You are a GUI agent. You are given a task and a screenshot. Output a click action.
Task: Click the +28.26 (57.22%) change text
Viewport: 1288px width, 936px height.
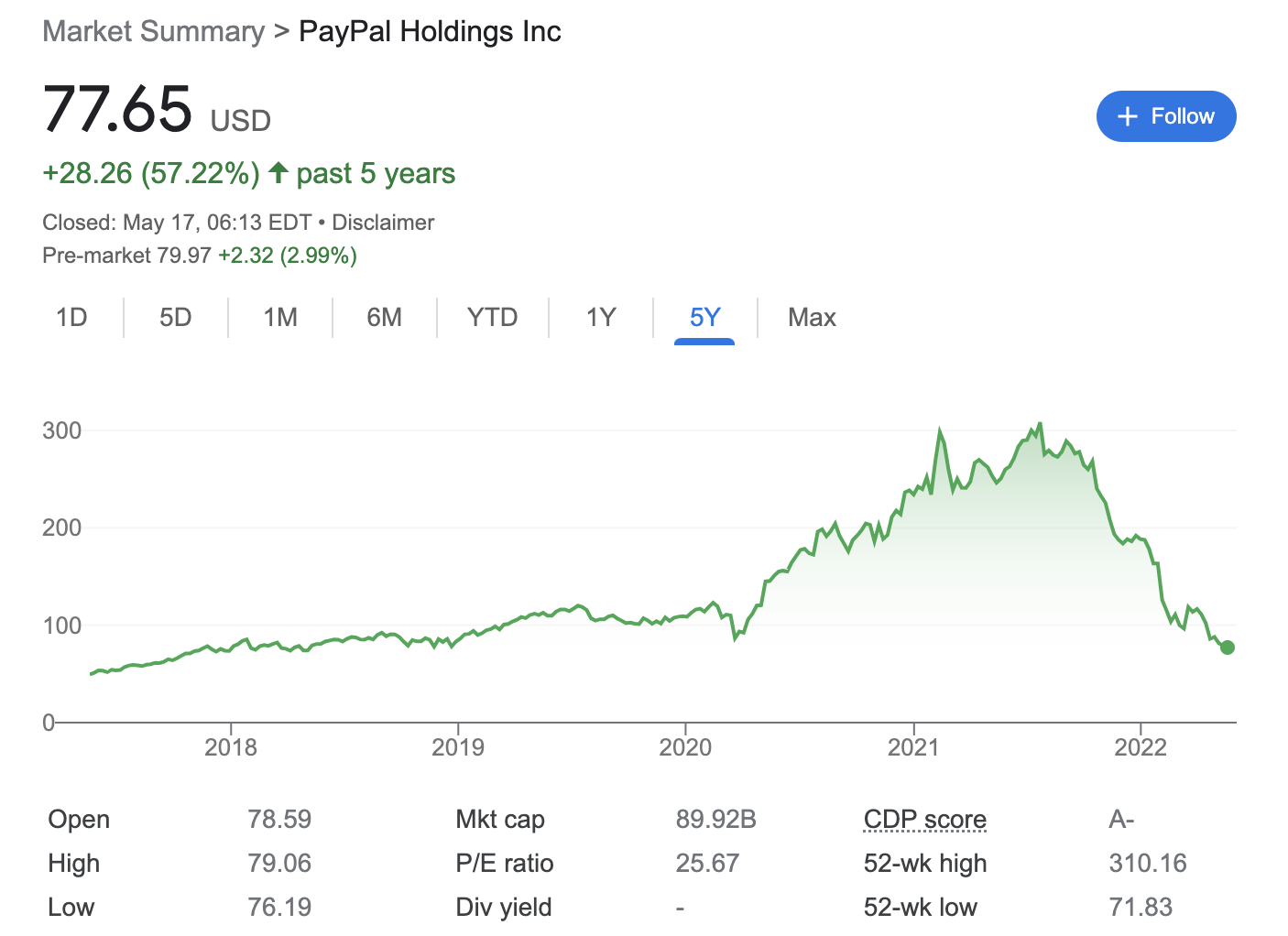pyautogui.click(x=152, y=173)
